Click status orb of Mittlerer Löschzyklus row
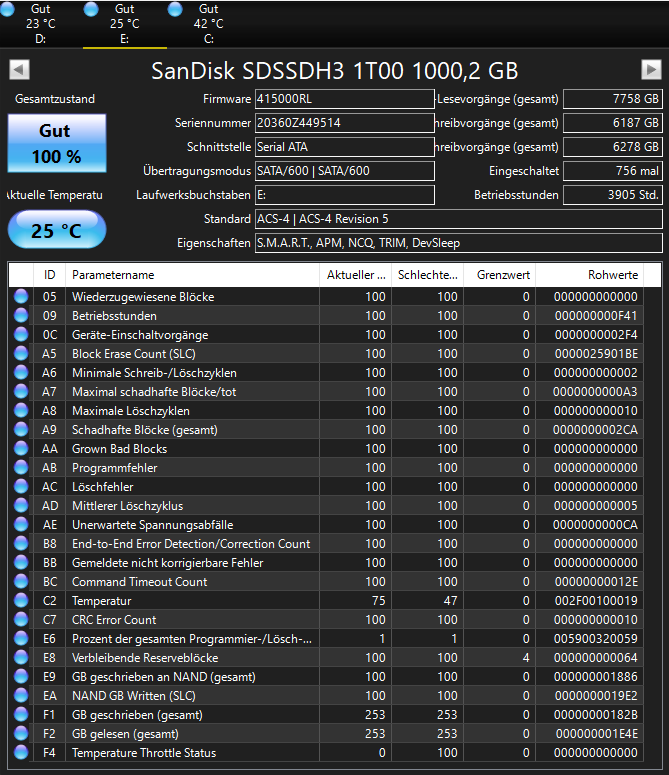Viewport: 669px width, 775px height. click(x=21, y=506)
